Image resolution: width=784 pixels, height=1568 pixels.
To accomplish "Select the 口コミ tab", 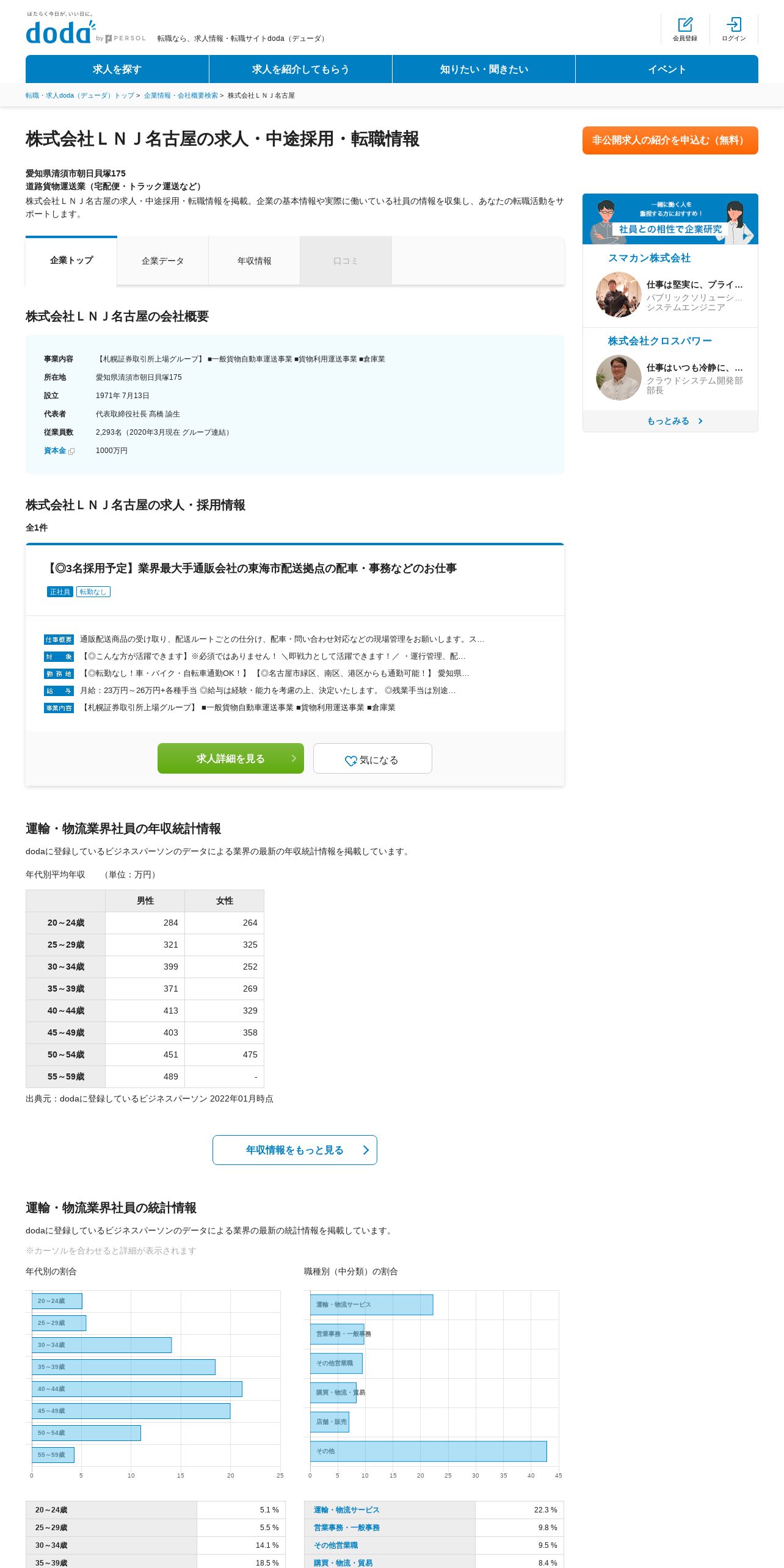I will 346,261.
